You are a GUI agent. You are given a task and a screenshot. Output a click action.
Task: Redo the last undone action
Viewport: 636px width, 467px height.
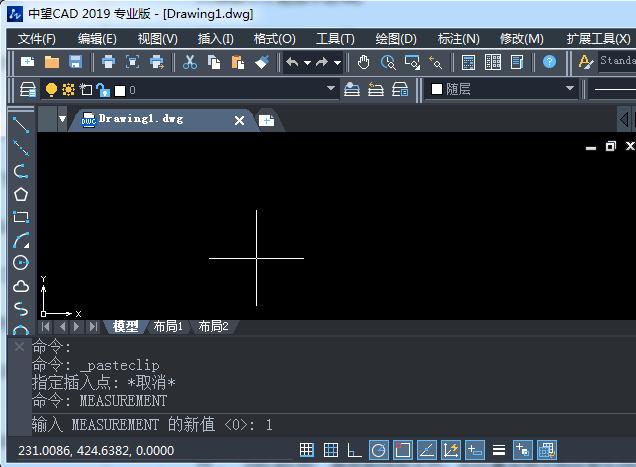point(322,62)
